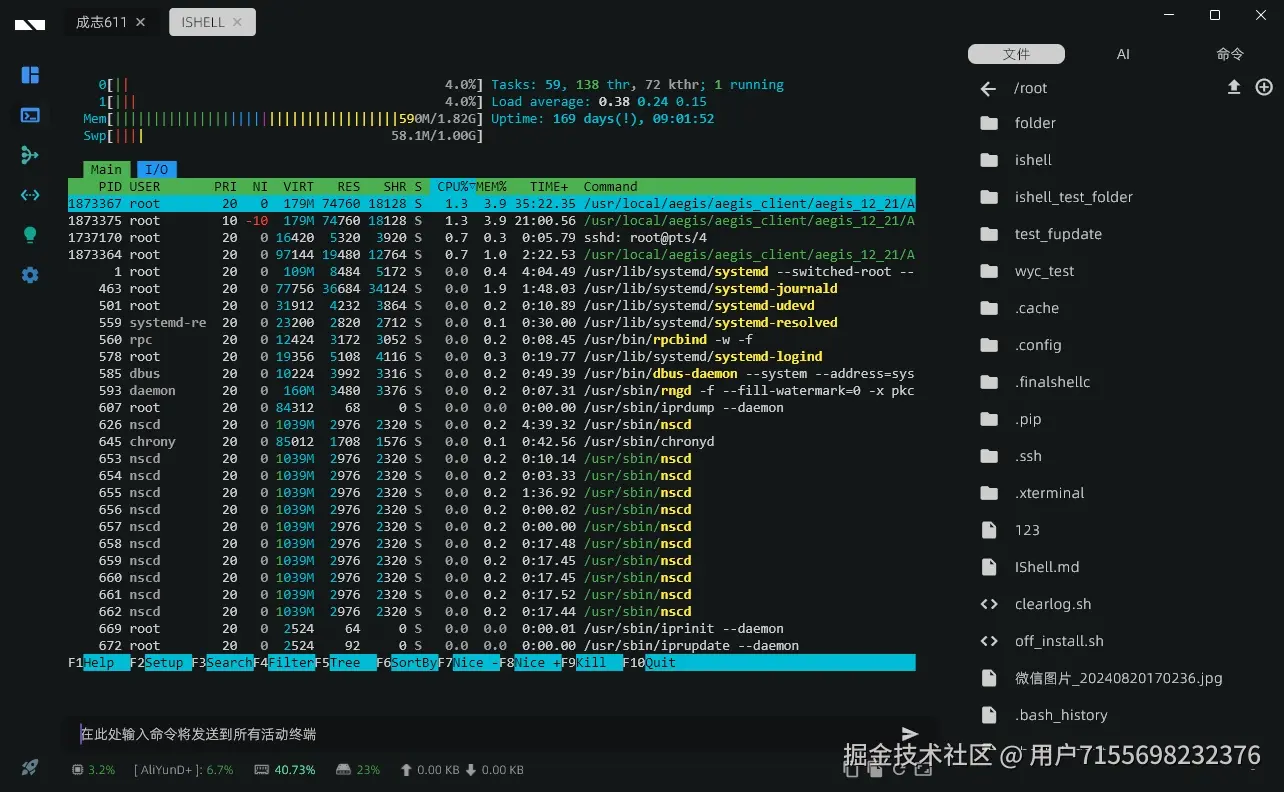Click the F9 Kill button in htop

pyautogui.click(x=592, y=663)
